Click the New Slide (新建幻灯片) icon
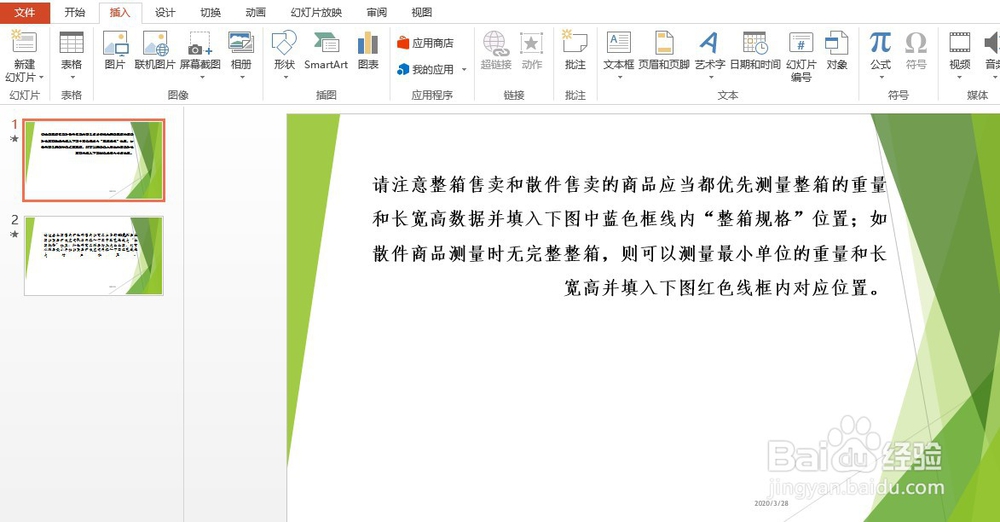The height and width of the screenshot is (522, 1000). click(24, 43)
